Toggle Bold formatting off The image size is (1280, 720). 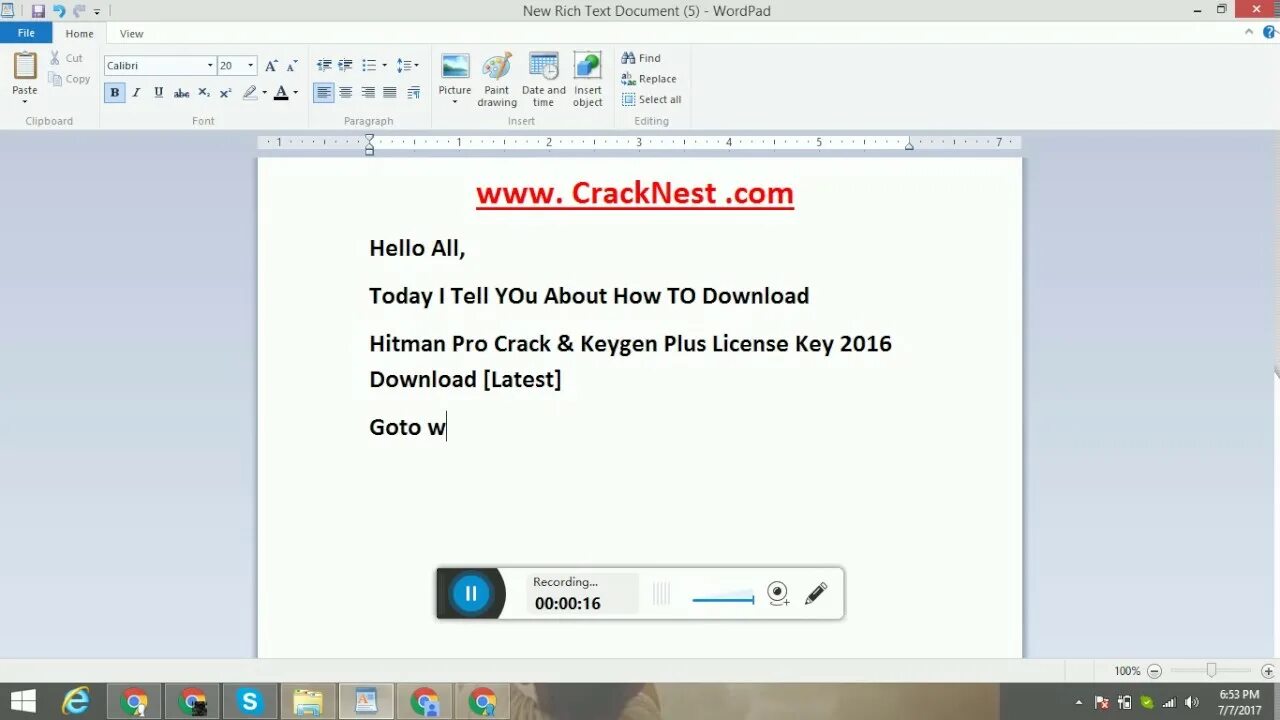(115, 93)
